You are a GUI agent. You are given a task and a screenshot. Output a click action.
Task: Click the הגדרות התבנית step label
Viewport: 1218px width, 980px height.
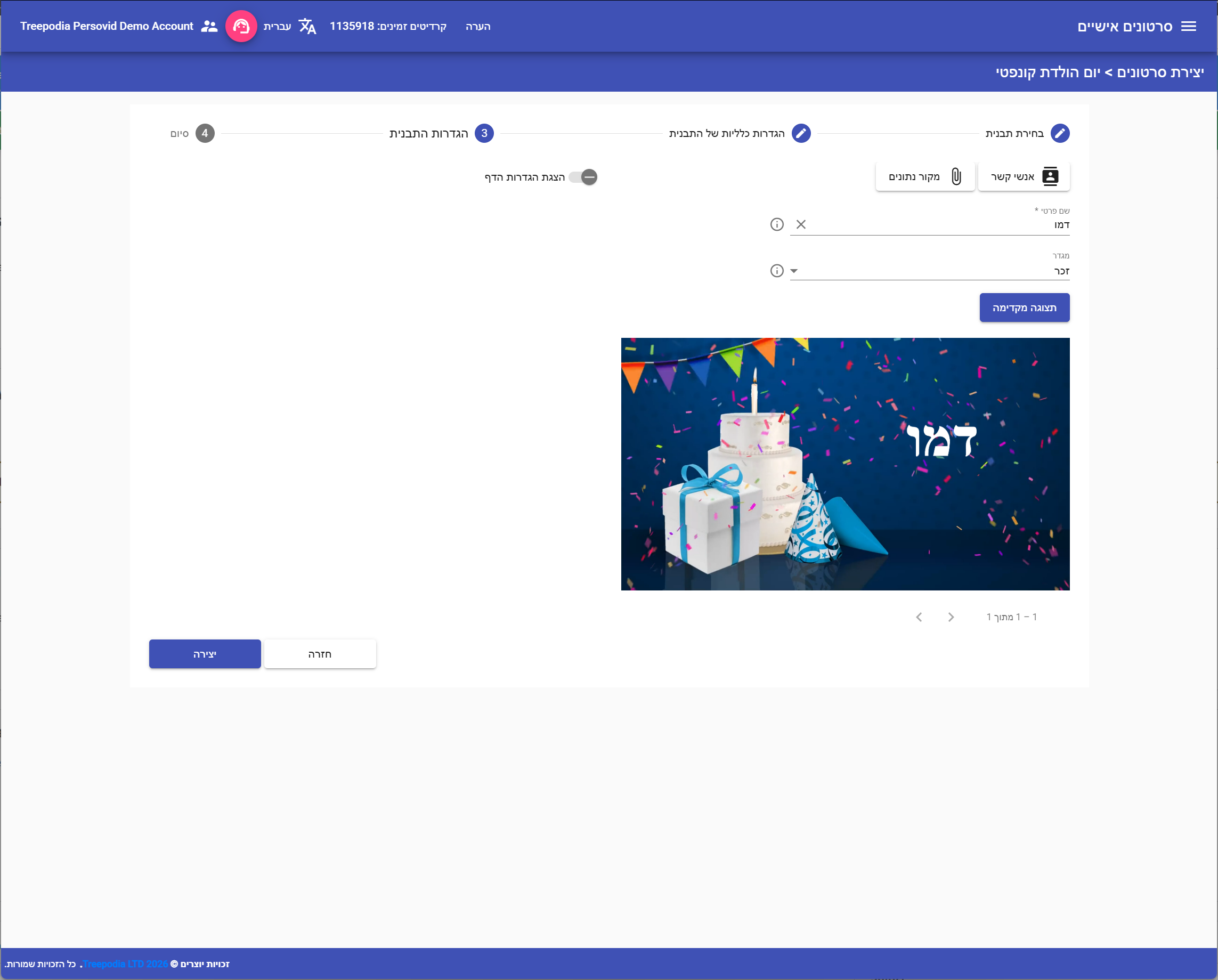[x=429, y=133]
